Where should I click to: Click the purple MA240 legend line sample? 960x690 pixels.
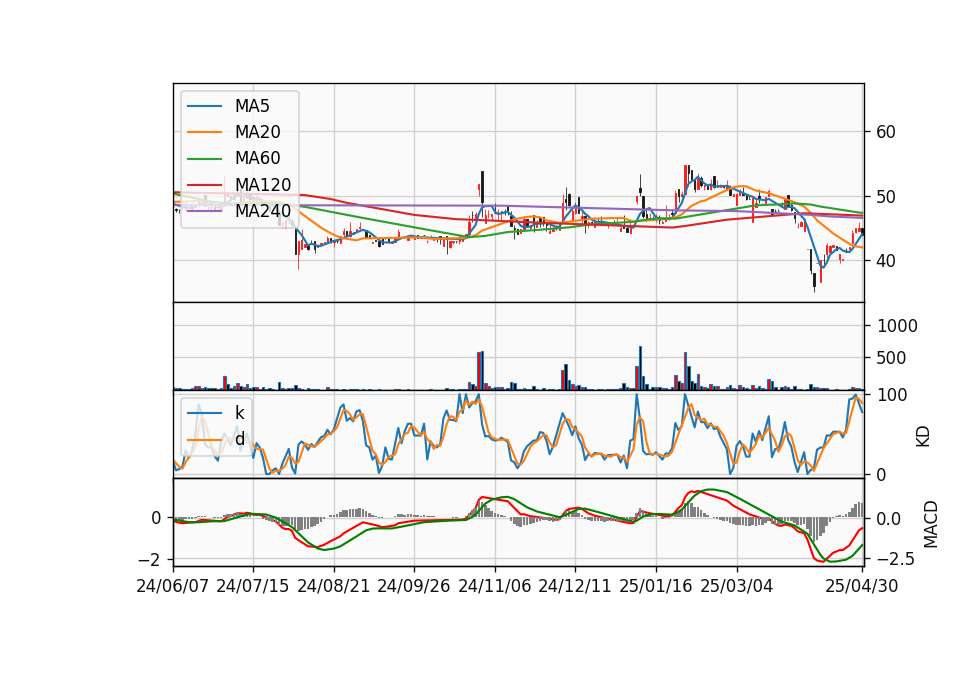coord(204,211)
